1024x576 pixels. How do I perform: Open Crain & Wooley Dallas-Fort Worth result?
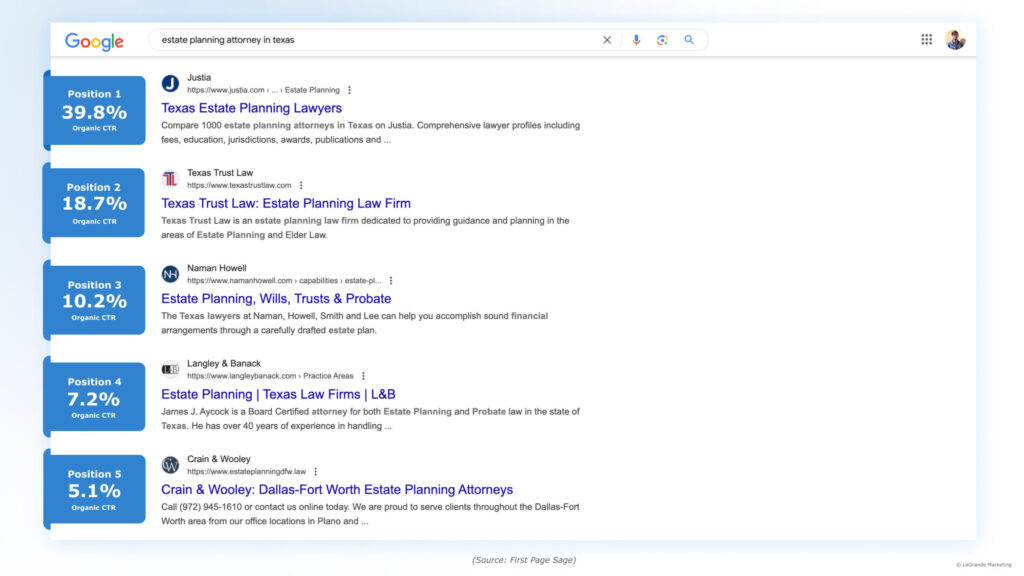click(x=337, y=490)
